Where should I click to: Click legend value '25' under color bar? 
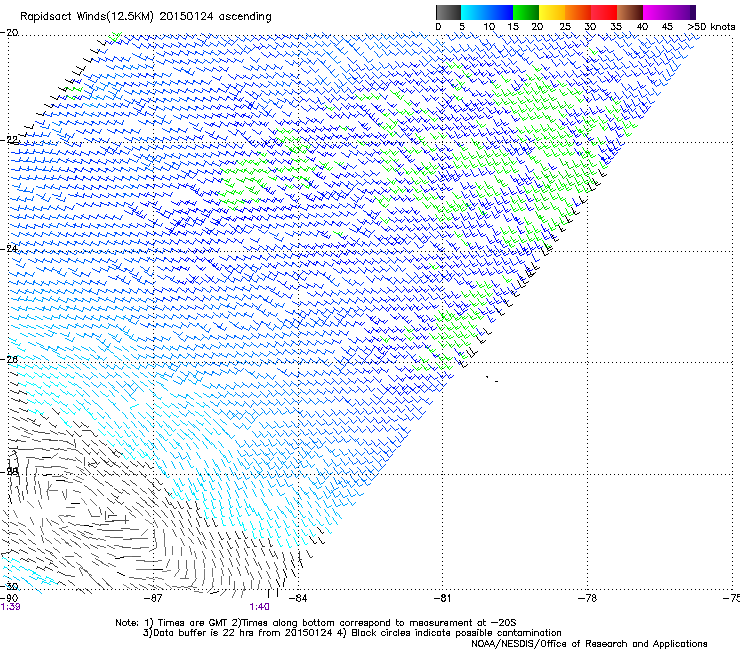coord(565,27)
